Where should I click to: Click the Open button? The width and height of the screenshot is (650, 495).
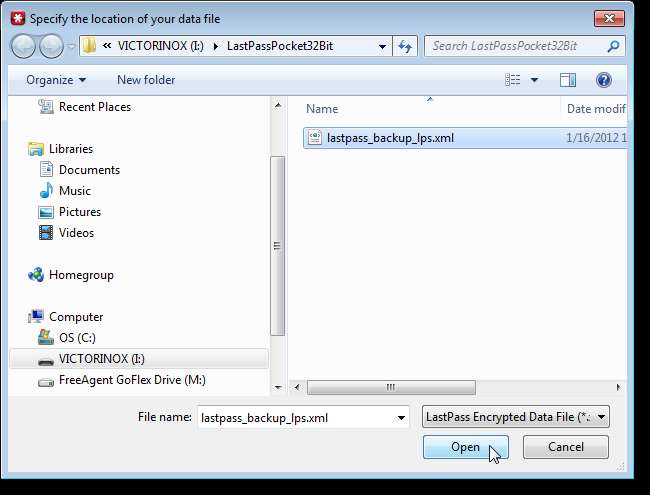pos(466,447)
